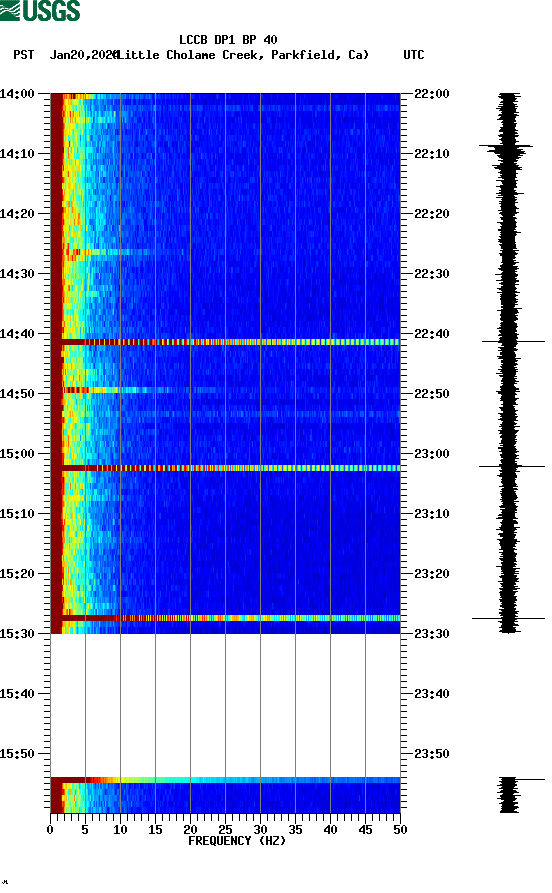This screenshot has width=552, height=893.
Task: Click the 23:40 UTC time label
Action: 432,694
